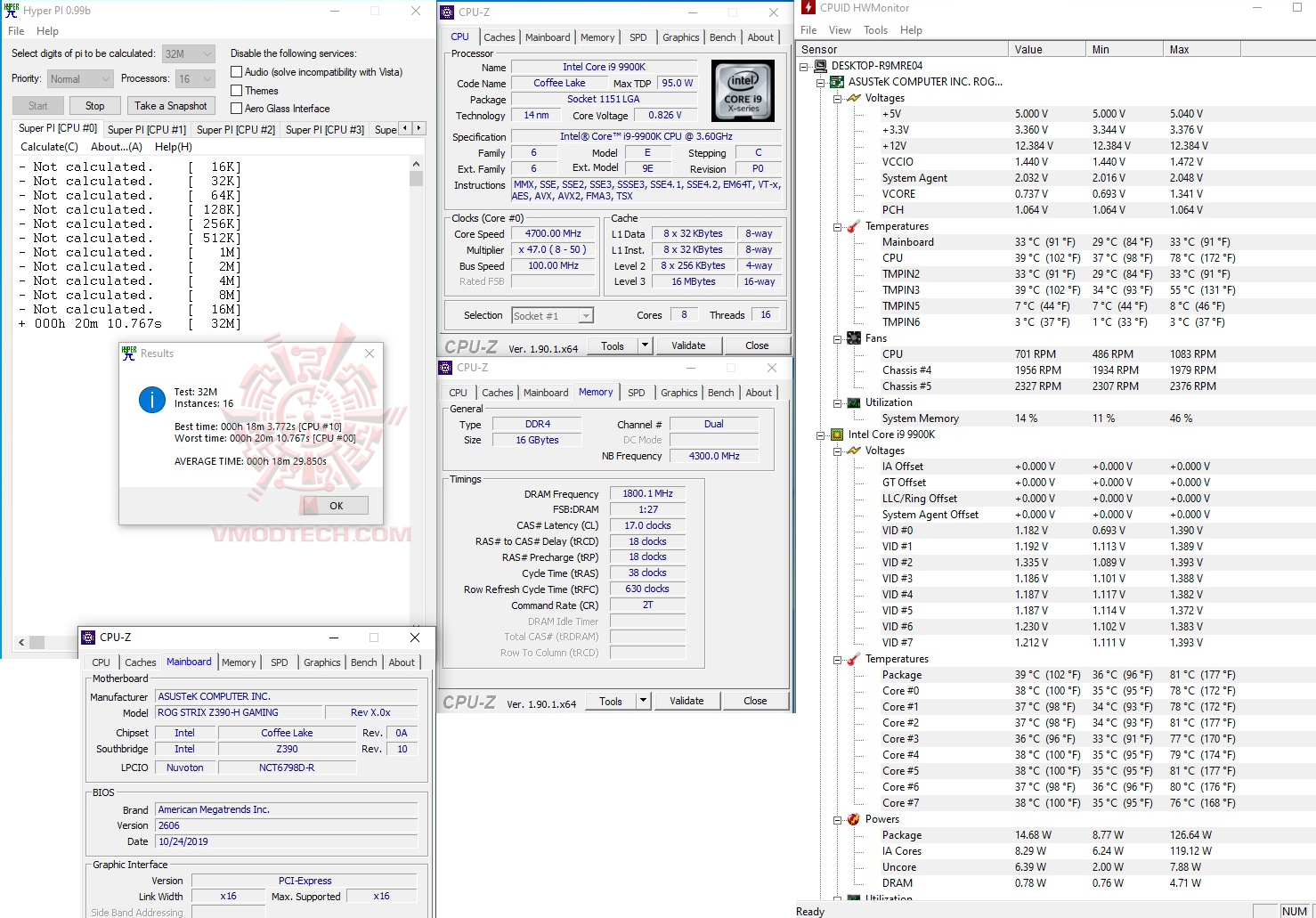Click the Take a Snapshot button
The height and width of the screenshot is (918, 1316).
pos(171,106)
